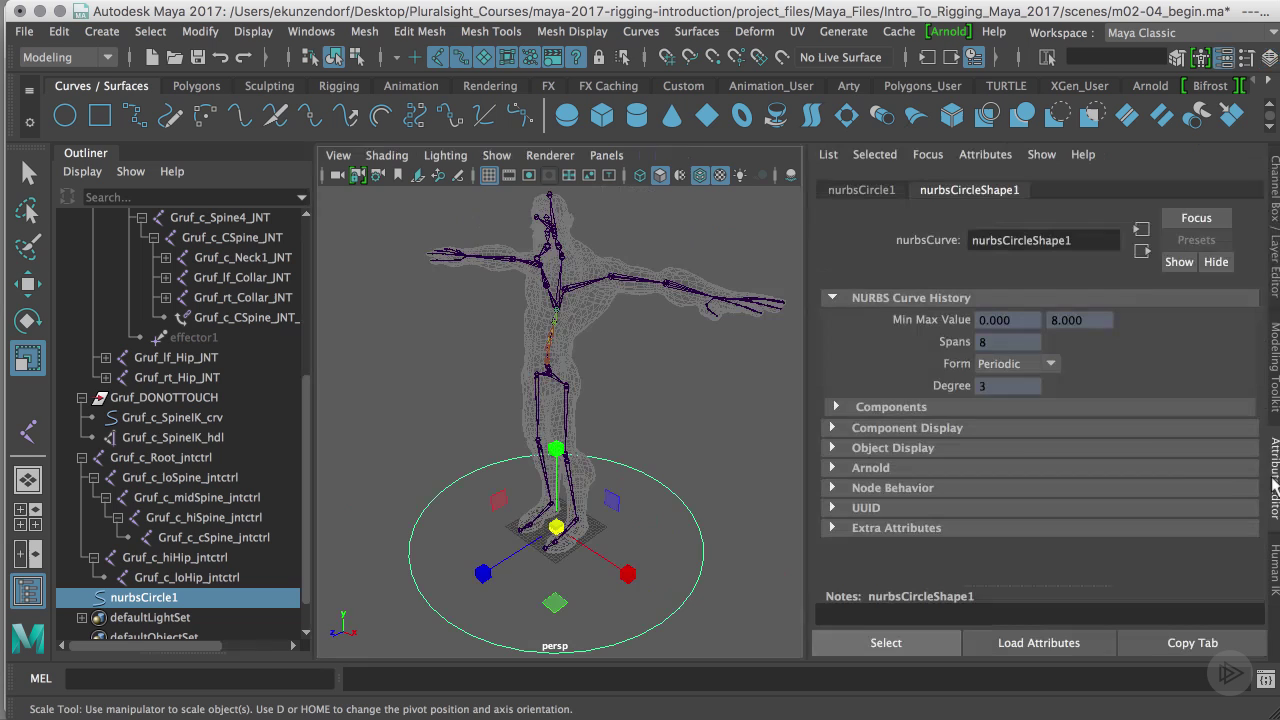Select the NURBS Square shelf tool

pyautogui.click(x=100, y=116)
